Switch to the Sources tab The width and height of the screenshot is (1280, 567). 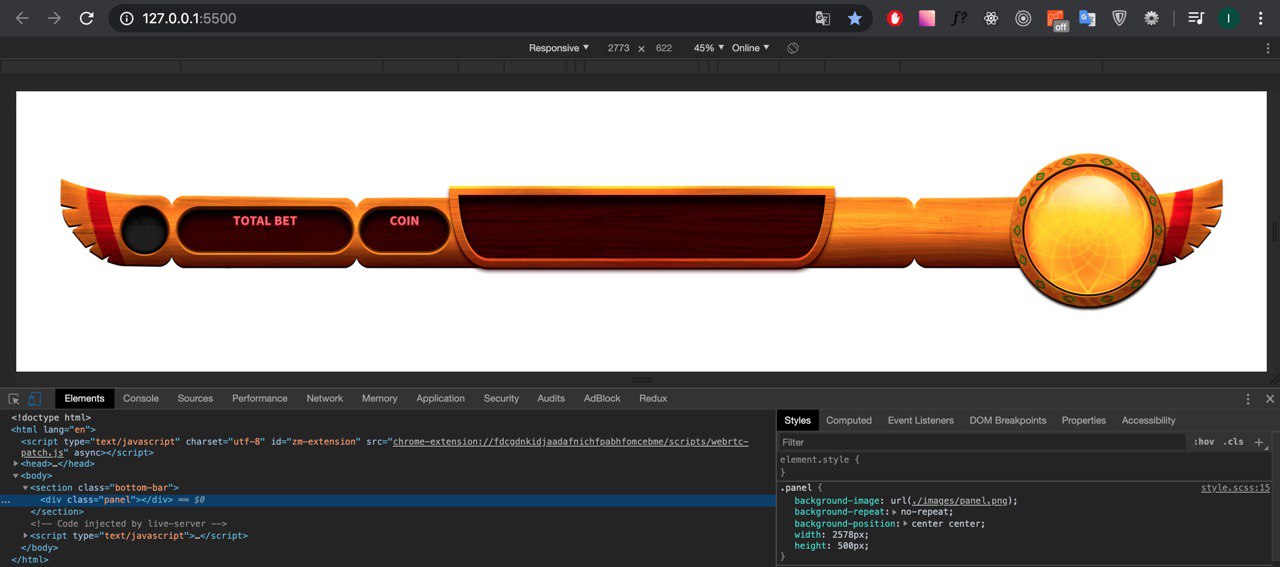[x=195, y=398]
